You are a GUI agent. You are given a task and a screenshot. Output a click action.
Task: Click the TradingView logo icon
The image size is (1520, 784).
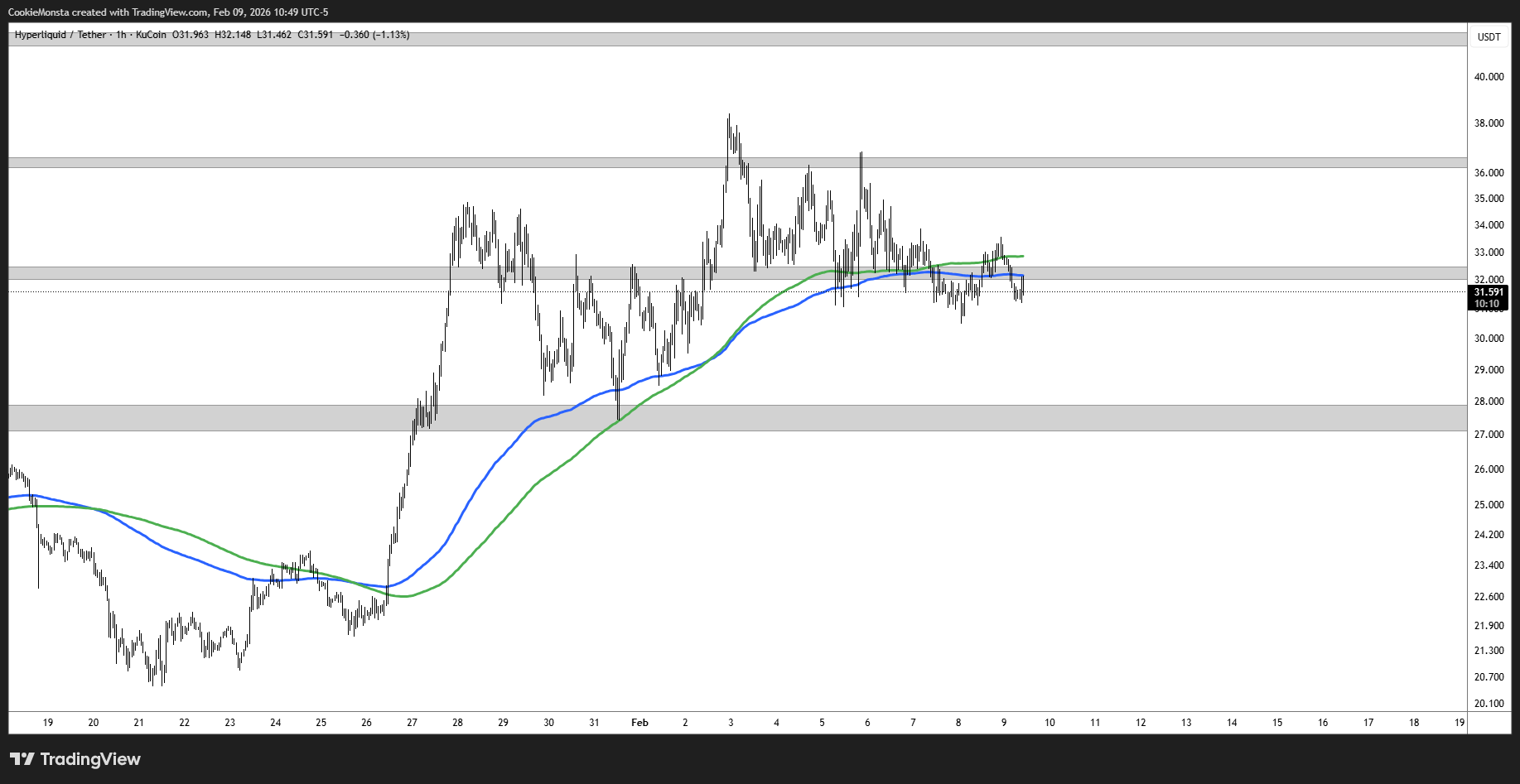click(22, 759)
